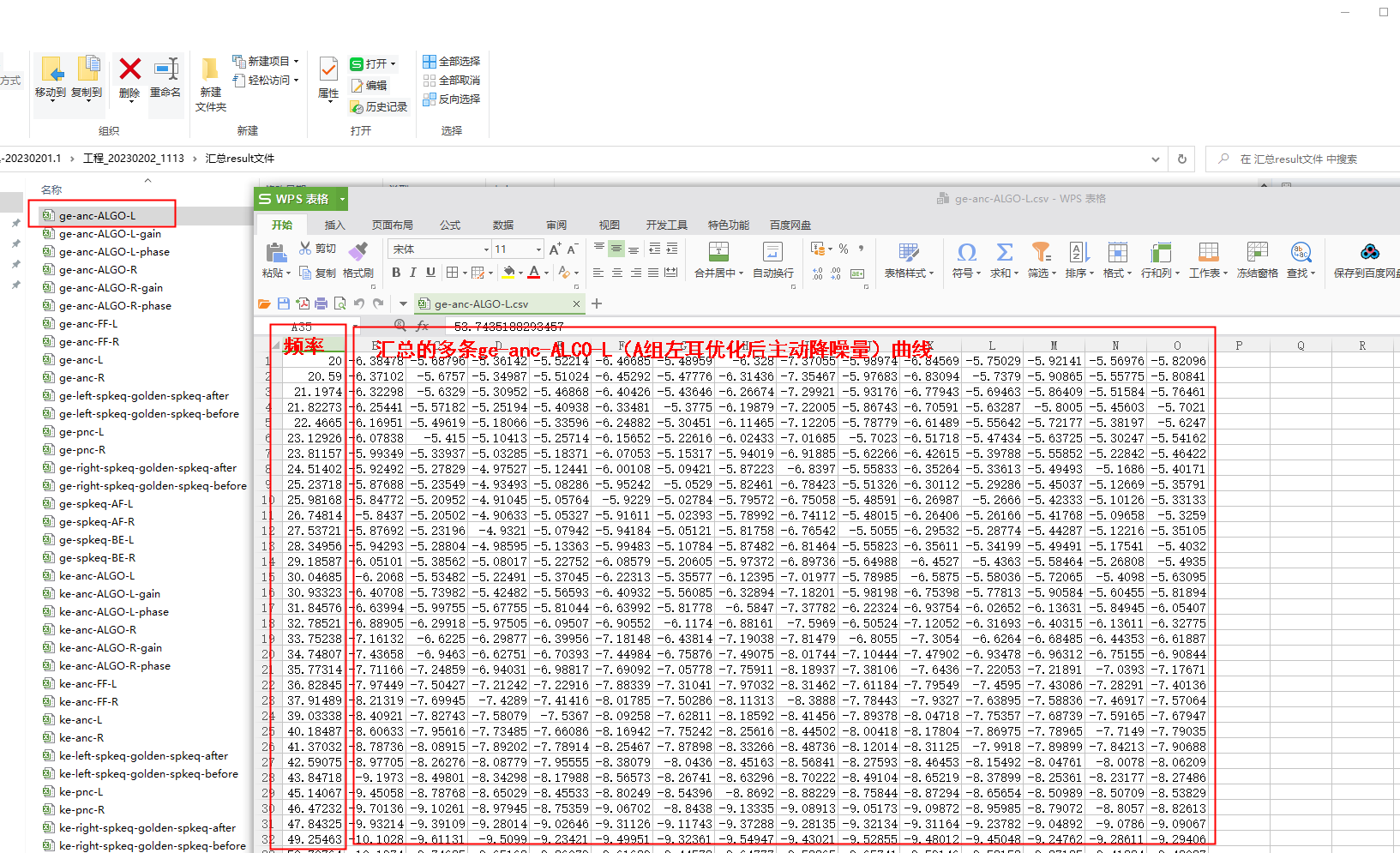Expand the WPS 表格 application menu arrow

(x=342, y=199)
